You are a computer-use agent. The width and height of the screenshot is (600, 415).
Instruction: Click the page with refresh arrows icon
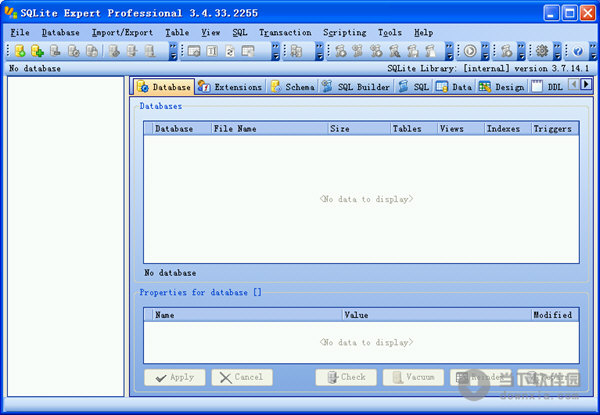pyautogui.click(x=230, y=51)
